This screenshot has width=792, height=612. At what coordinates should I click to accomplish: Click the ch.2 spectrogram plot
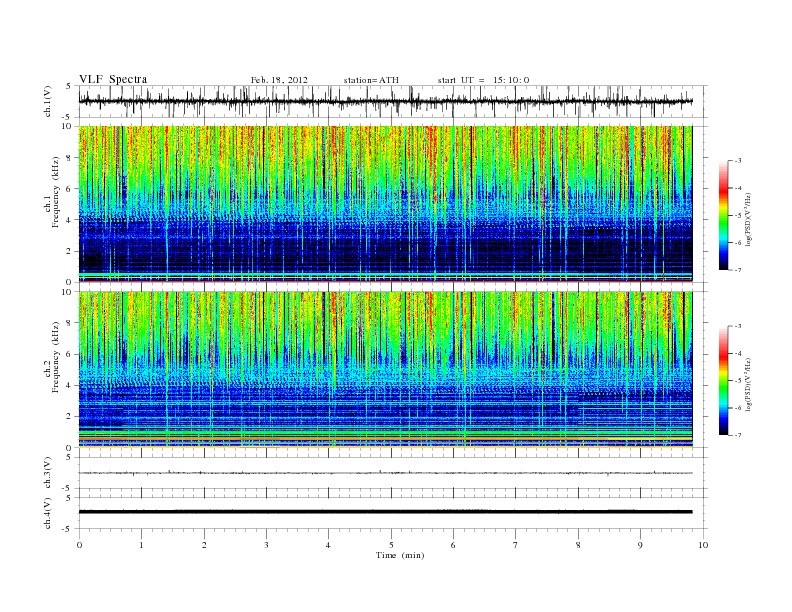(x=385, y=369)
